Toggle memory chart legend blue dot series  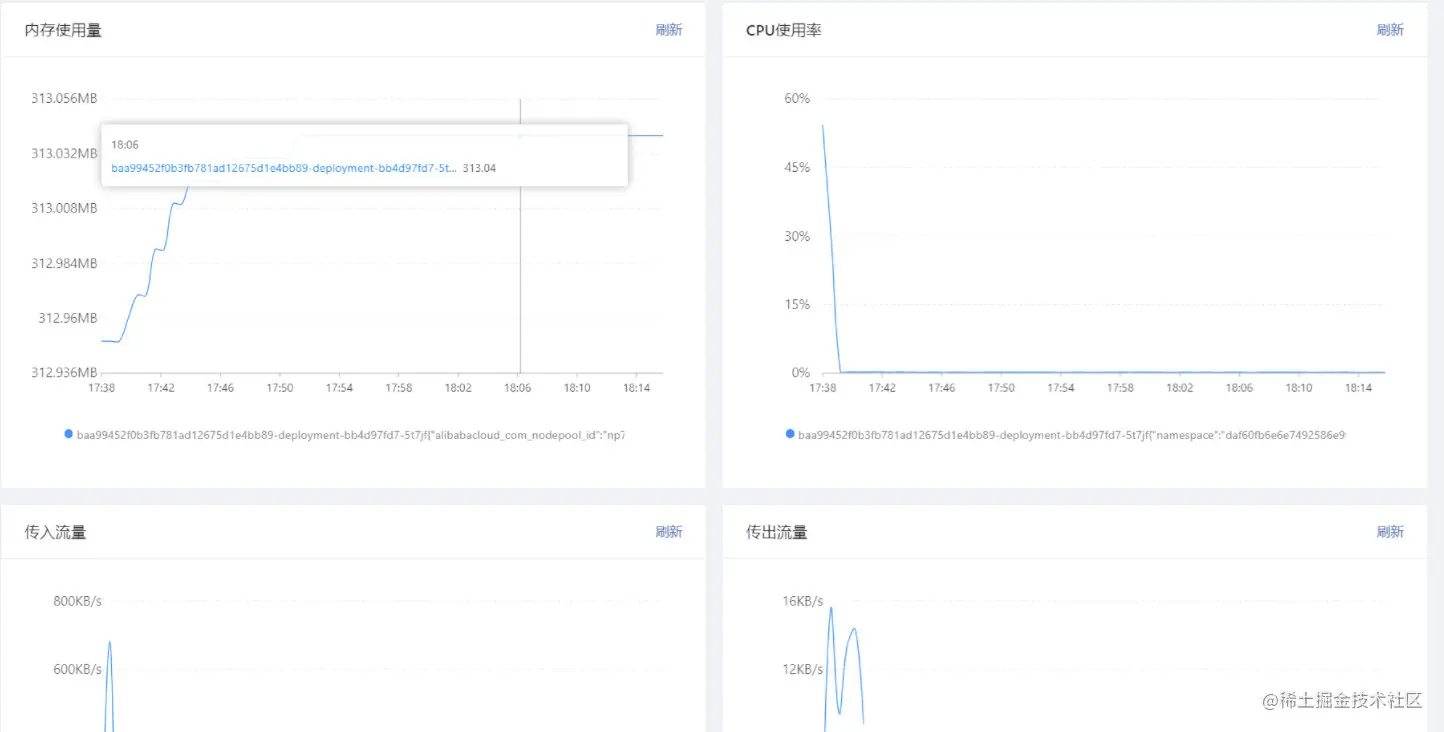pyautogui.click(x=68, y=434)
